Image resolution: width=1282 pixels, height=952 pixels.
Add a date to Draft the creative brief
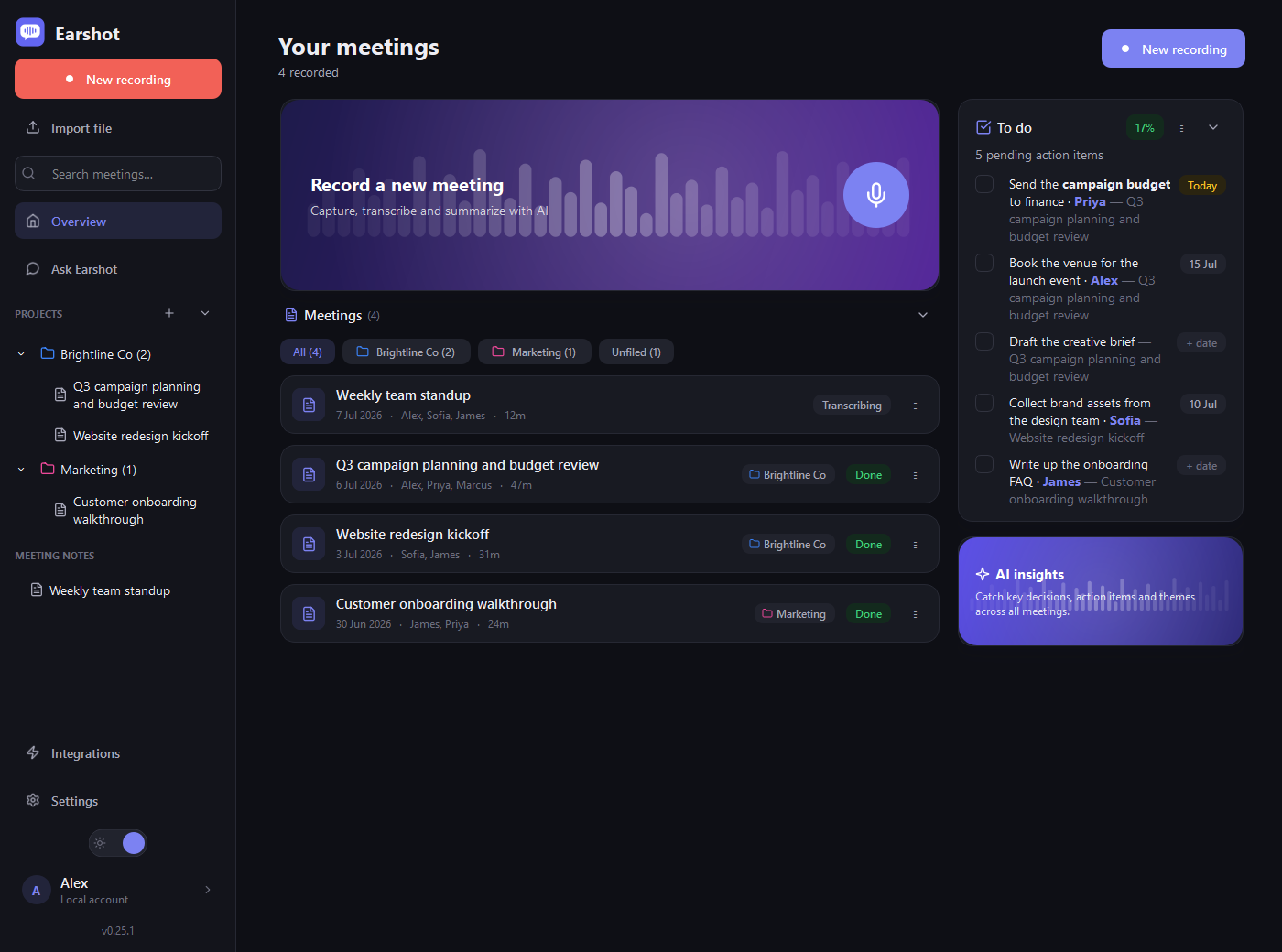1201,343
